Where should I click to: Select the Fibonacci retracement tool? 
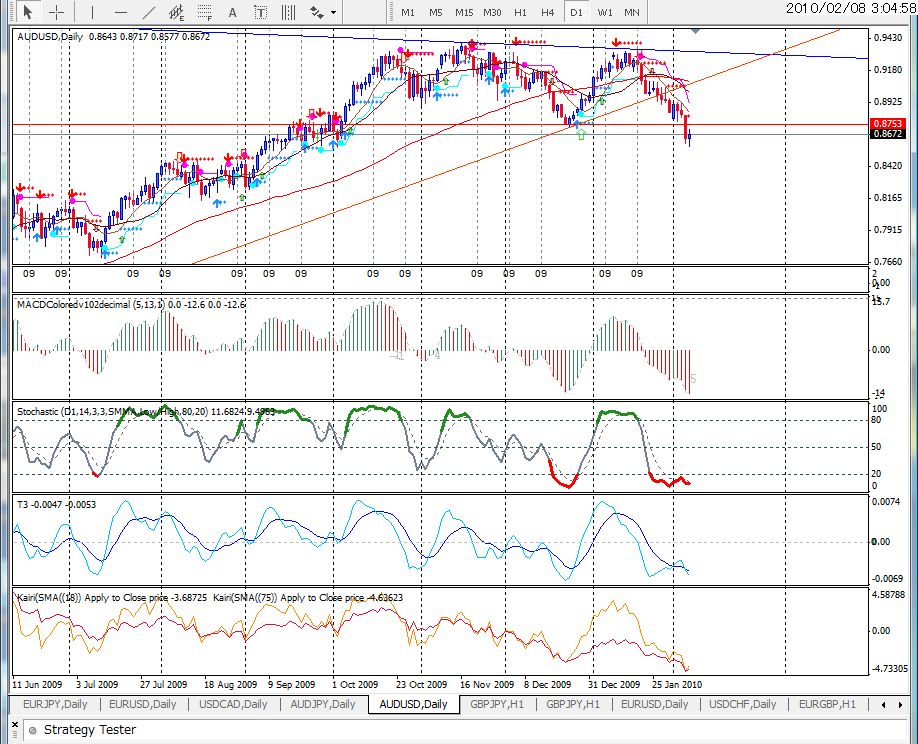pos(204,12)
